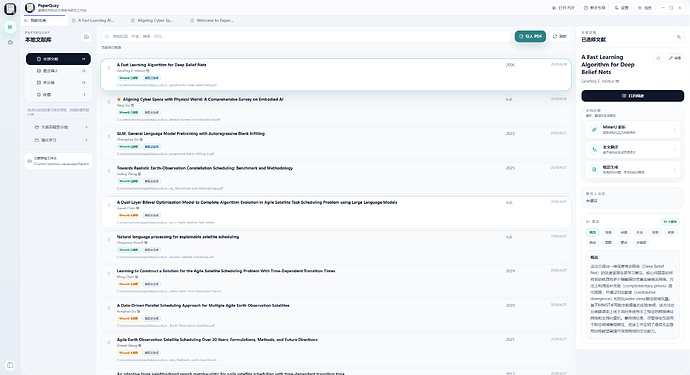This screenshot has height=375, width=690.
Task: Select the uncategorized category in sidebar
Action: (x=59, y=83)
